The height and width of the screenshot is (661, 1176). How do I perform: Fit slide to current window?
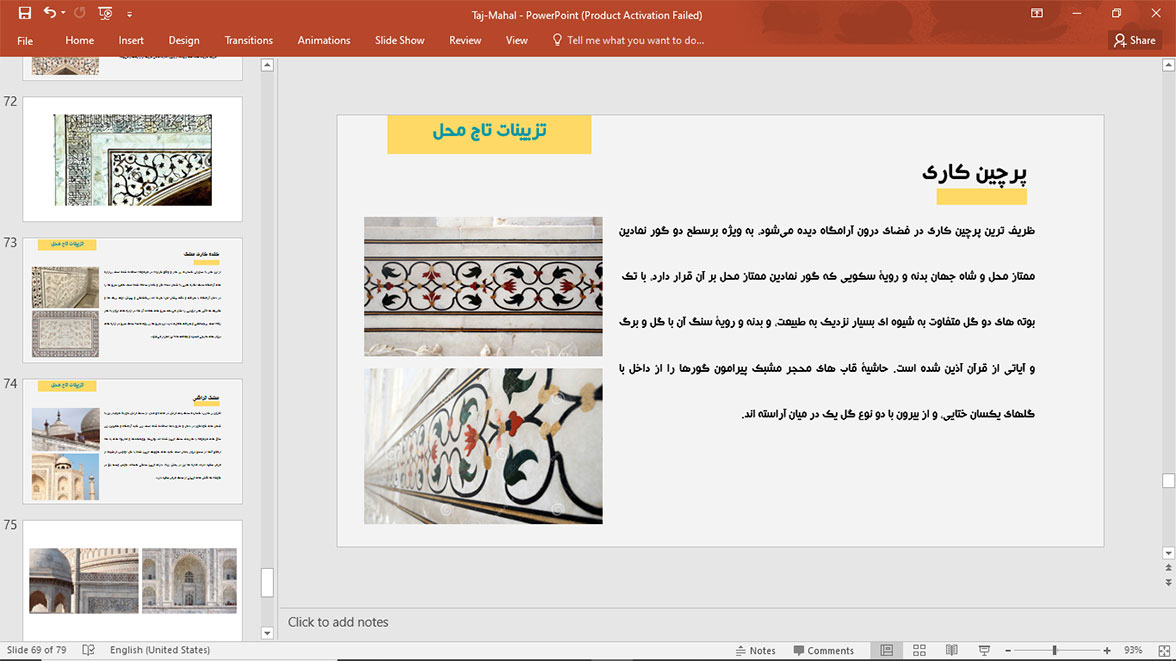[1161, 650]
